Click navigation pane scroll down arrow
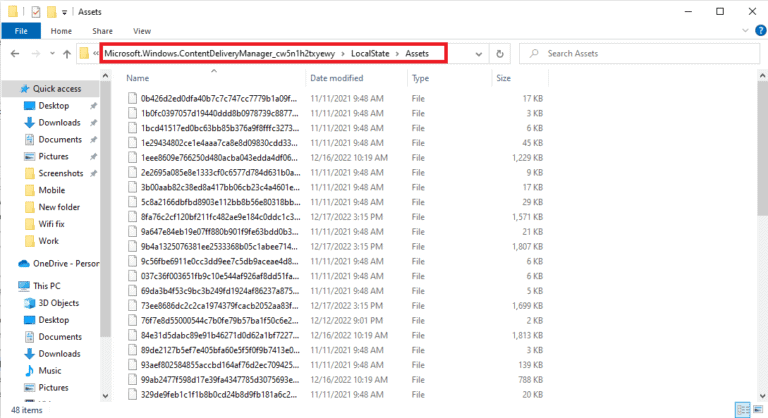 105,396
